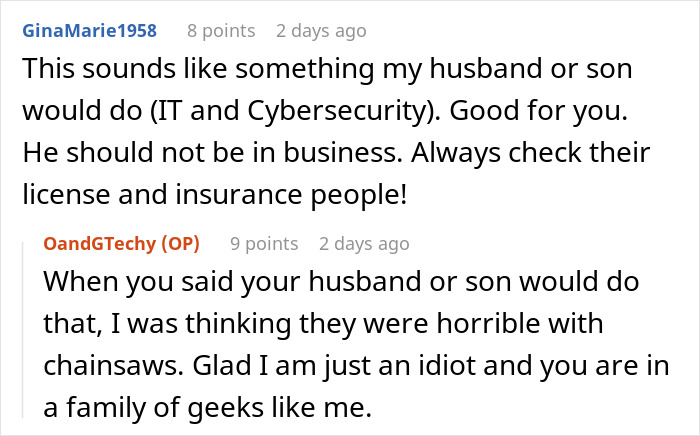700x436 pixels.
Task: Click the phrase "Good for you."
Action: tap(538, 110)
